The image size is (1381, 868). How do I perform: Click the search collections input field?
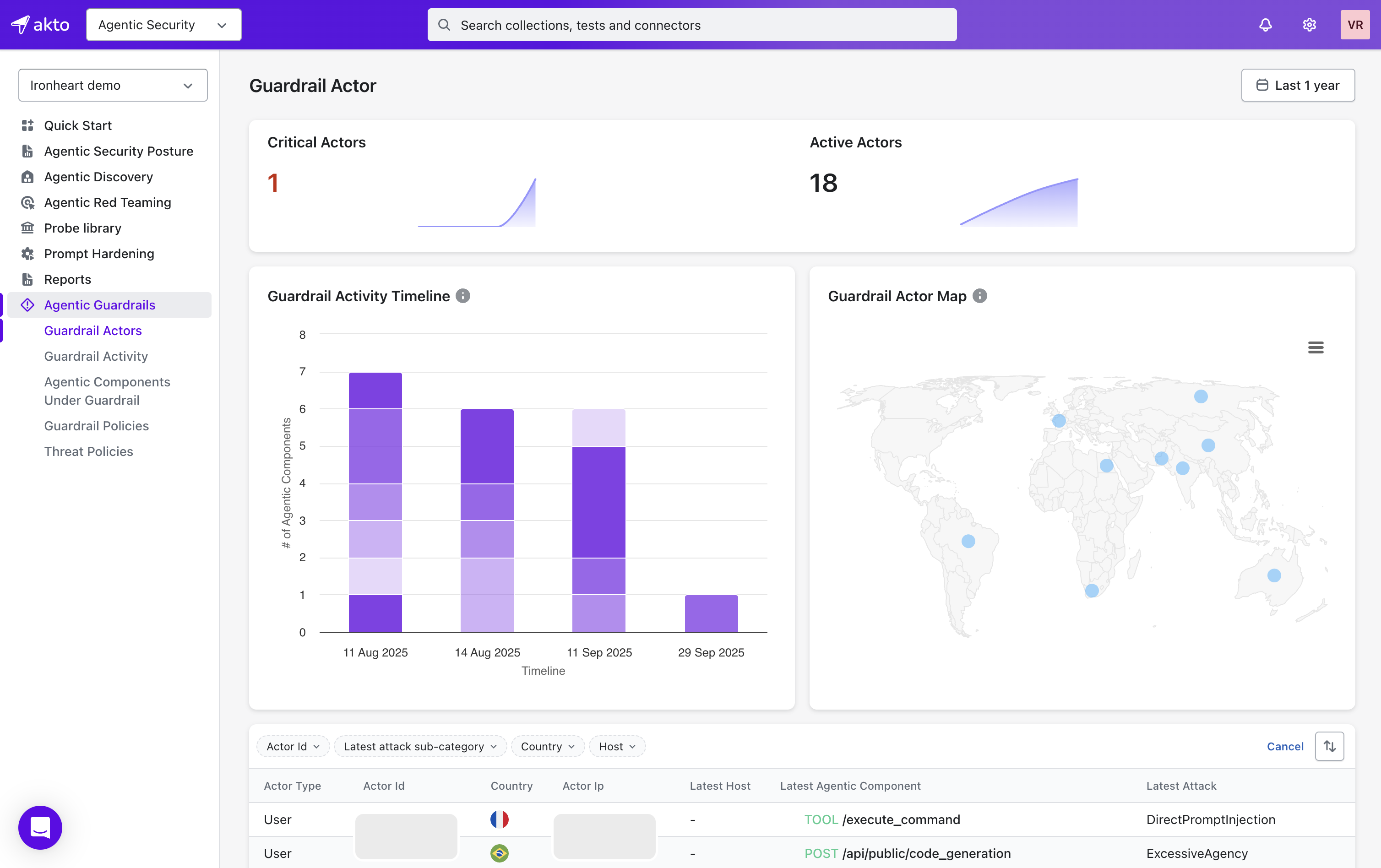(x=692, y=25)
